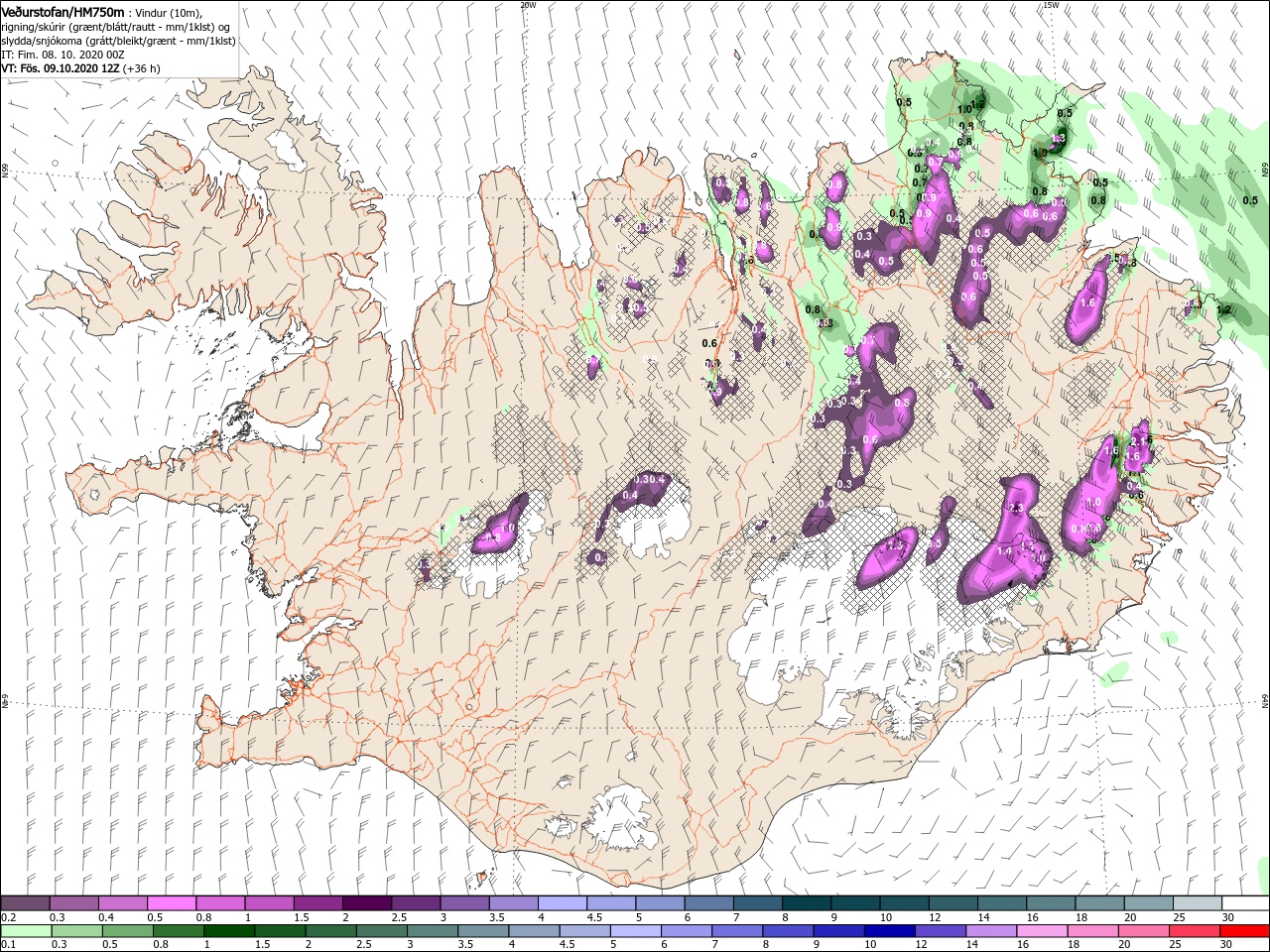Pick dark teal upper legend swatch 8–9

806,903
